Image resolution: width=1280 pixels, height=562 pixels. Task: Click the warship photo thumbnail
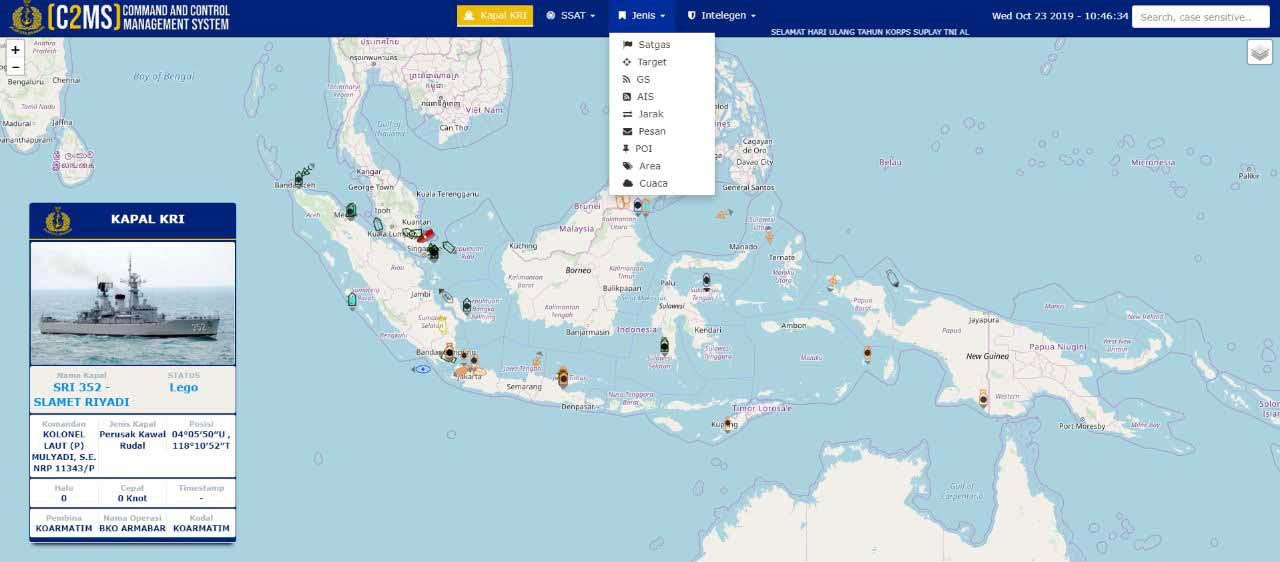click(132, 303)
